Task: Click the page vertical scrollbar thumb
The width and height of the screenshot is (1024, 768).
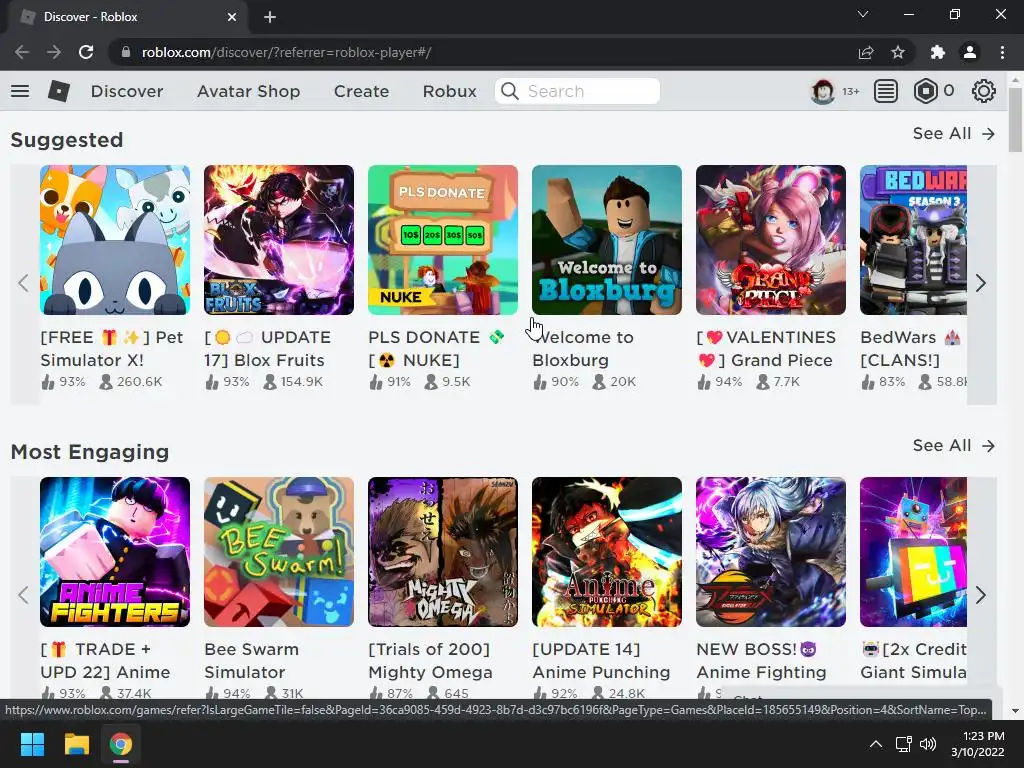Action: point(1016,119)
